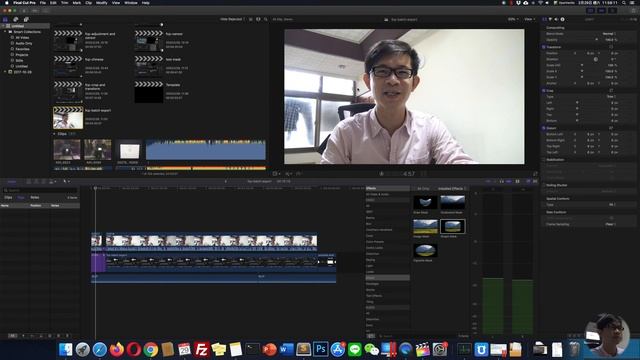Show the Audio inspector speaker icon
The width and height of the screenshot is (640, 360).
coord(556,19)
